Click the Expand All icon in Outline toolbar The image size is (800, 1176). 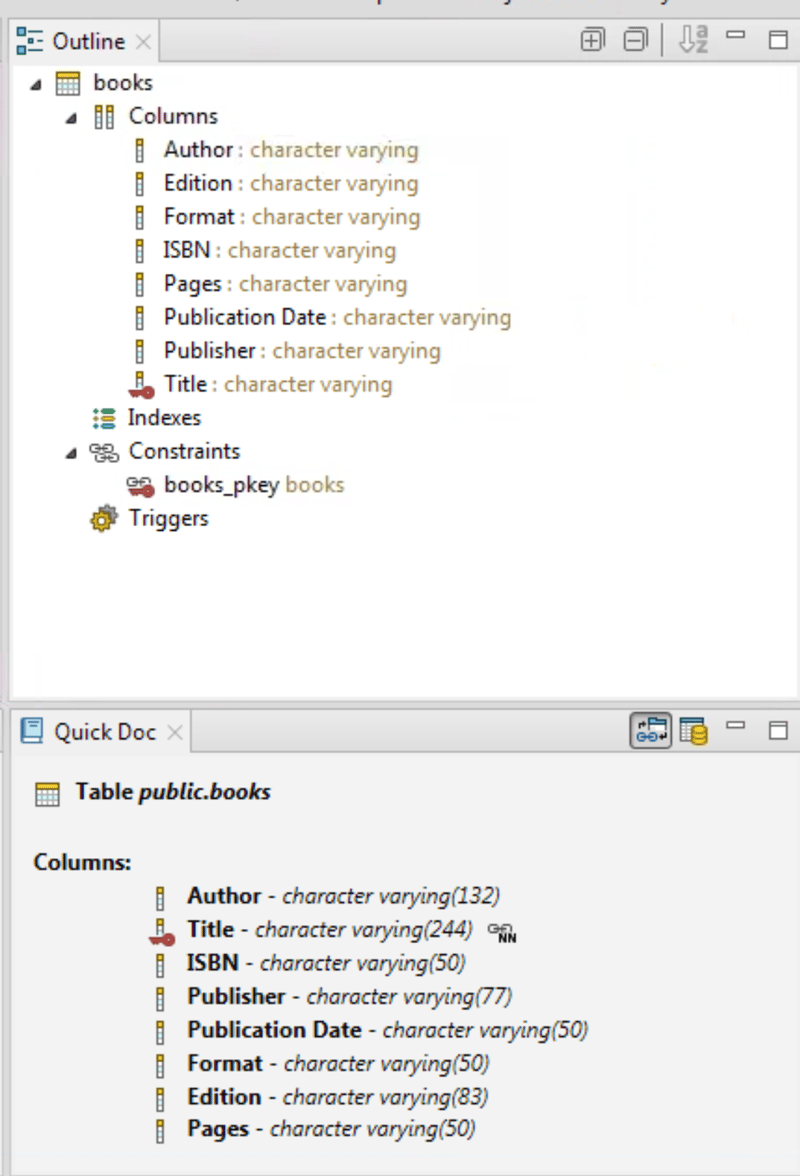(x=592, y=40)
